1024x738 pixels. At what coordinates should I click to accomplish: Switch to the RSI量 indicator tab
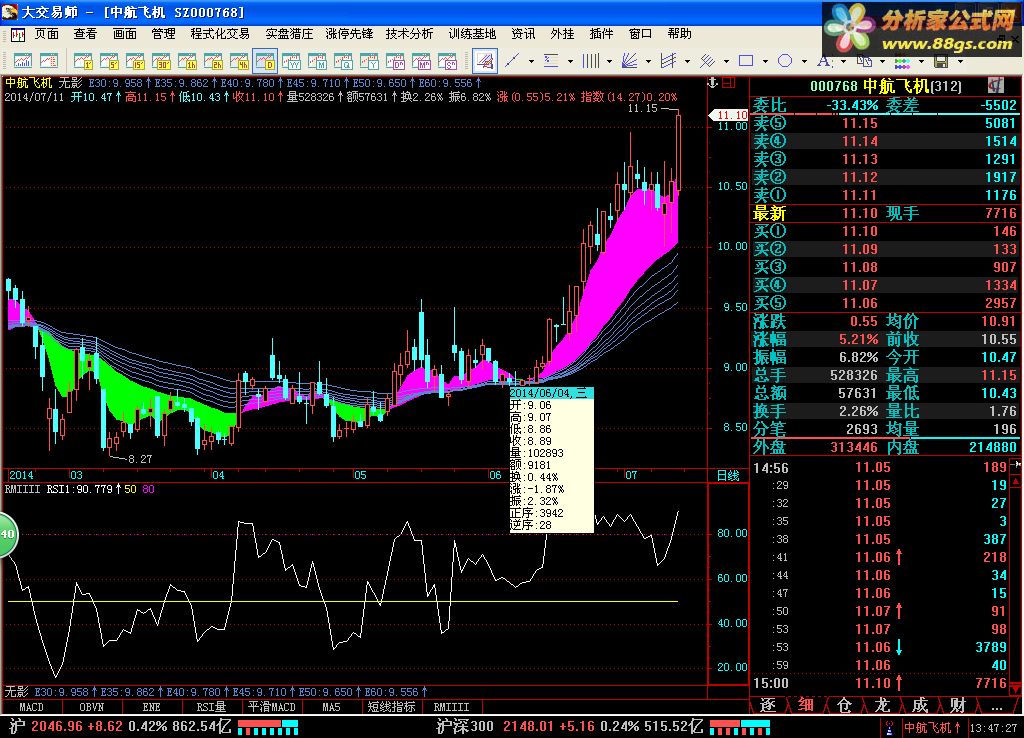pyautogui.click(x=211, y=707)
